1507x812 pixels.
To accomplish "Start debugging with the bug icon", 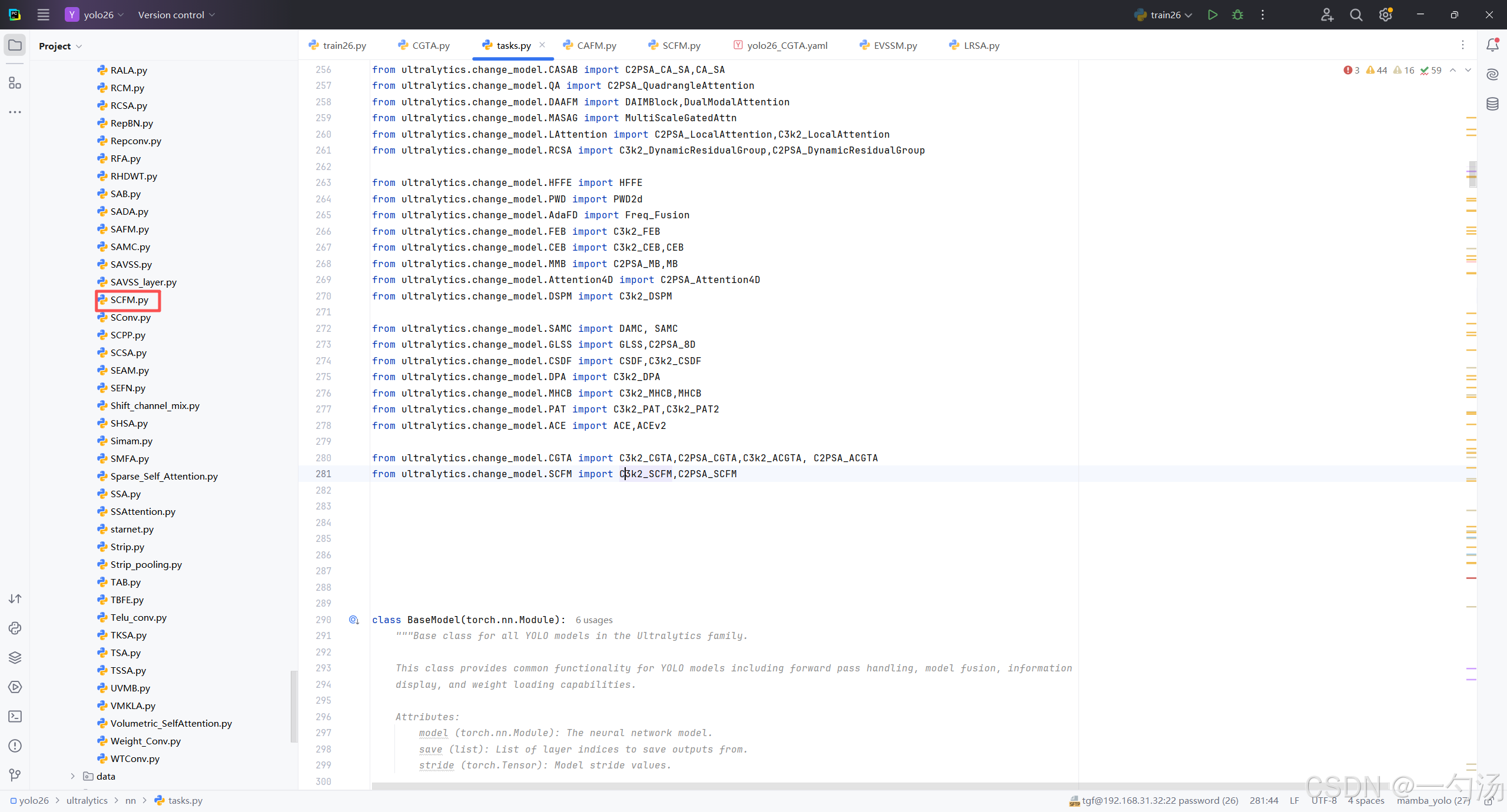I will 1237,15.
